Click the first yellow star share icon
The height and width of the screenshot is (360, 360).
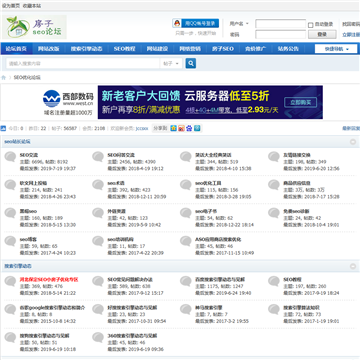pyautogui.click(x=173, y=128)
